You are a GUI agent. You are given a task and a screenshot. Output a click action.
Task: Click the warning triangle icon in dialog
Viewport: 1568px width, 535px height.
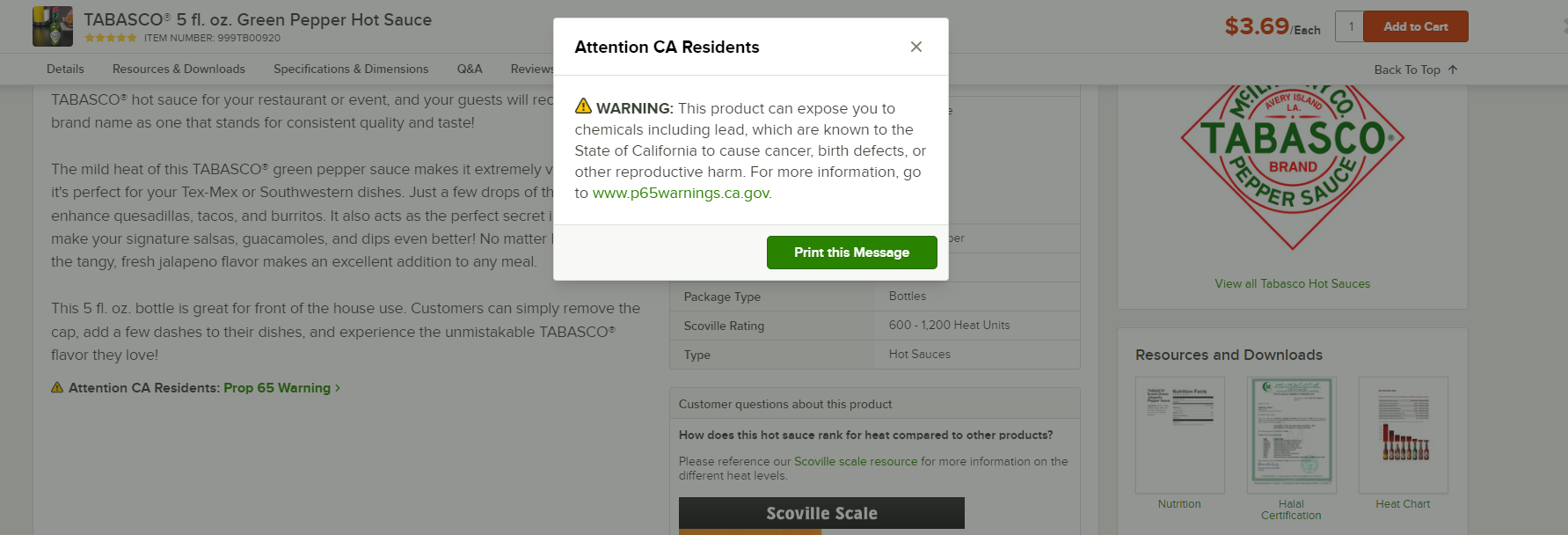pos(583,106)
